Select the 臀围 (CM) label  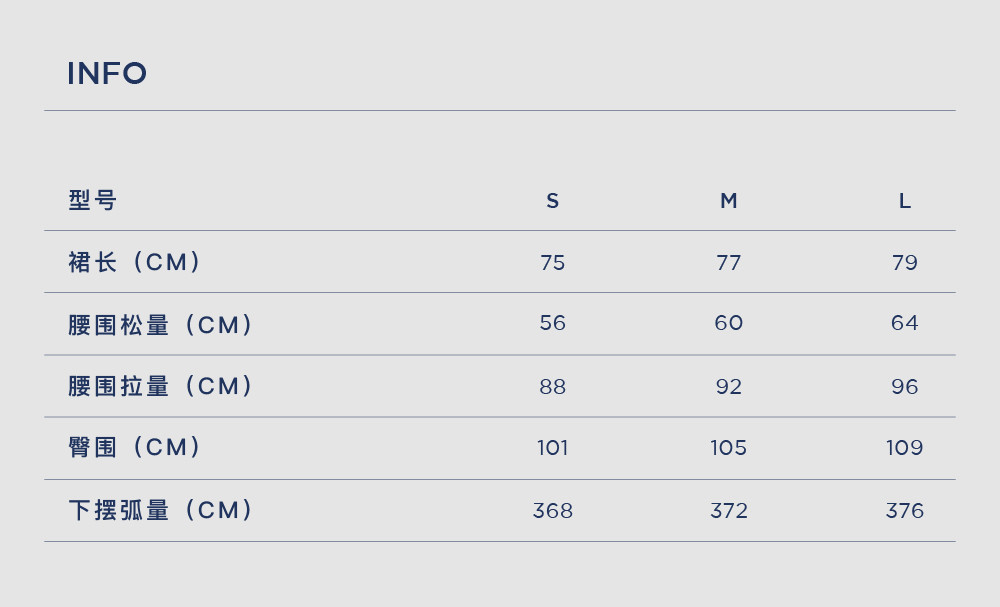135,447
